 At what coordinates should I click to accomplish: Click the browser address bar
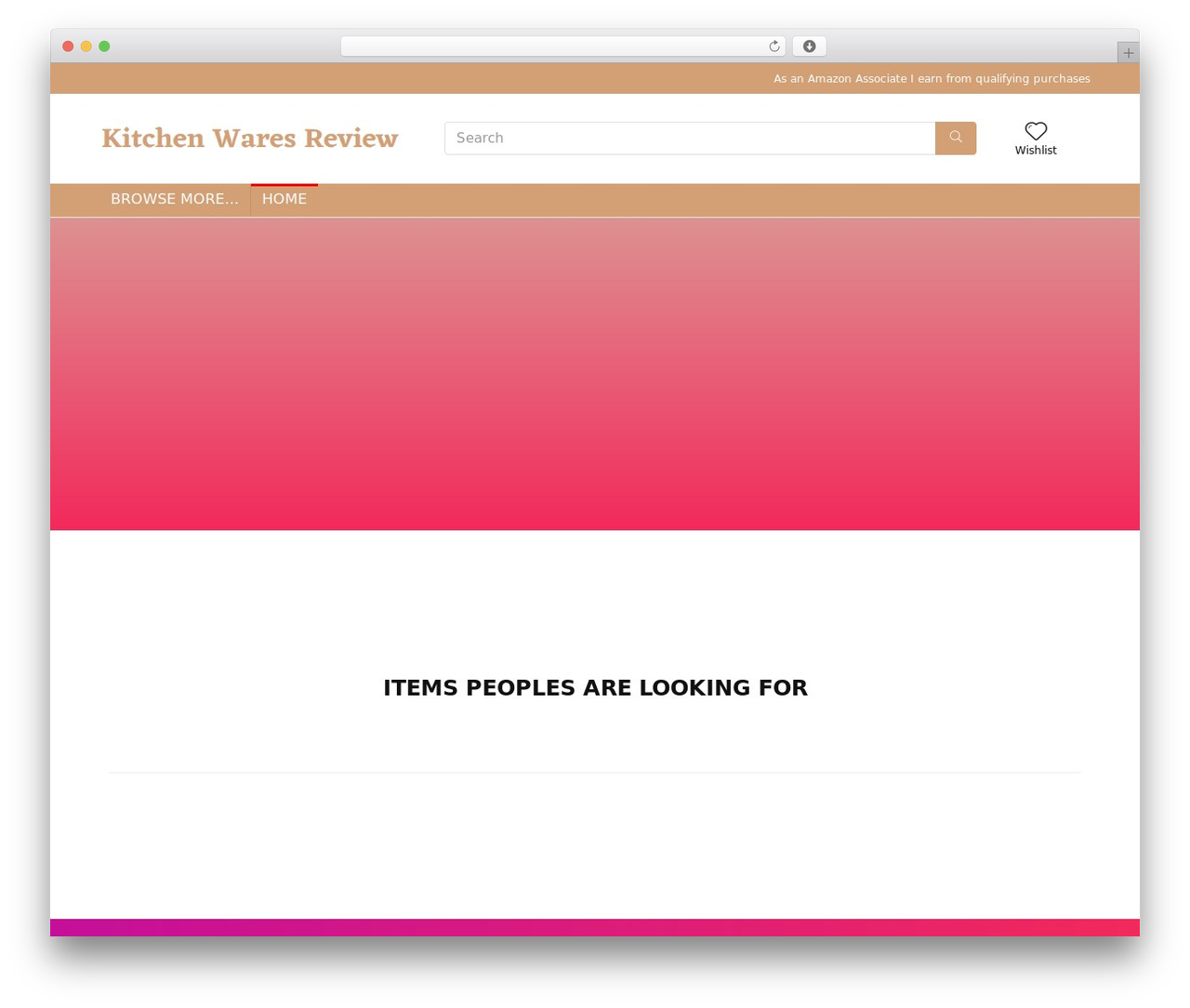click(x=562, y=46)
